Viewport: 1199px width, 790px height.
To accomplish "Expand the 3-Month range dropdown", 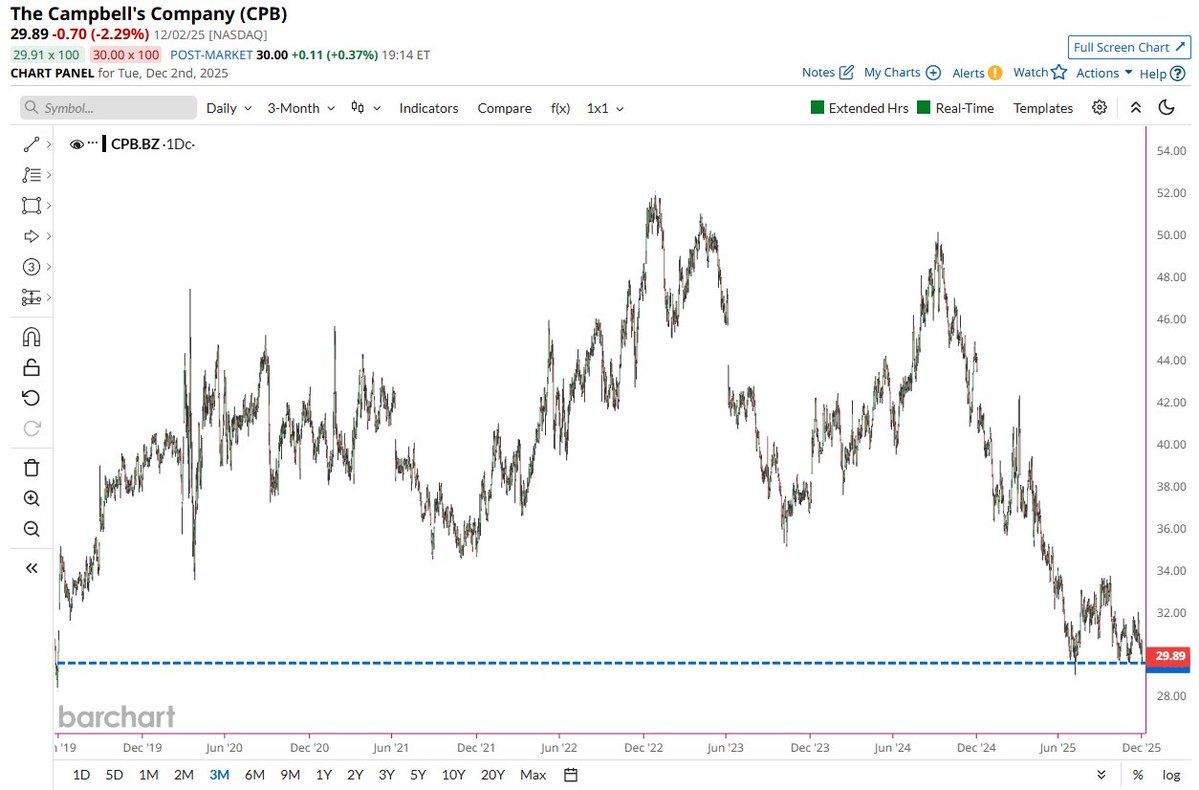I will click(x=299, y=107).
